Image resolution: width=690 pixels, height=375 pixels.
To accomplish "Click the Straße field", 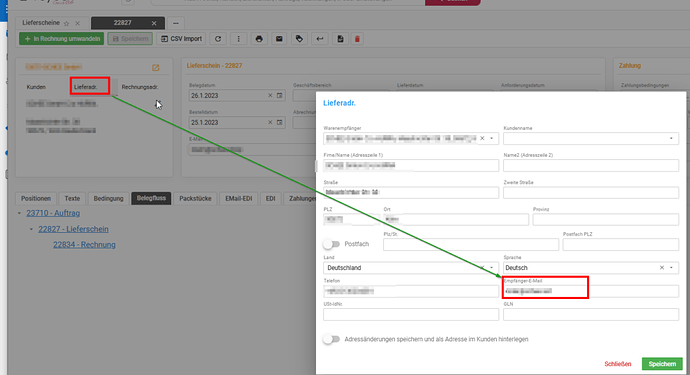I will (411, 192).
